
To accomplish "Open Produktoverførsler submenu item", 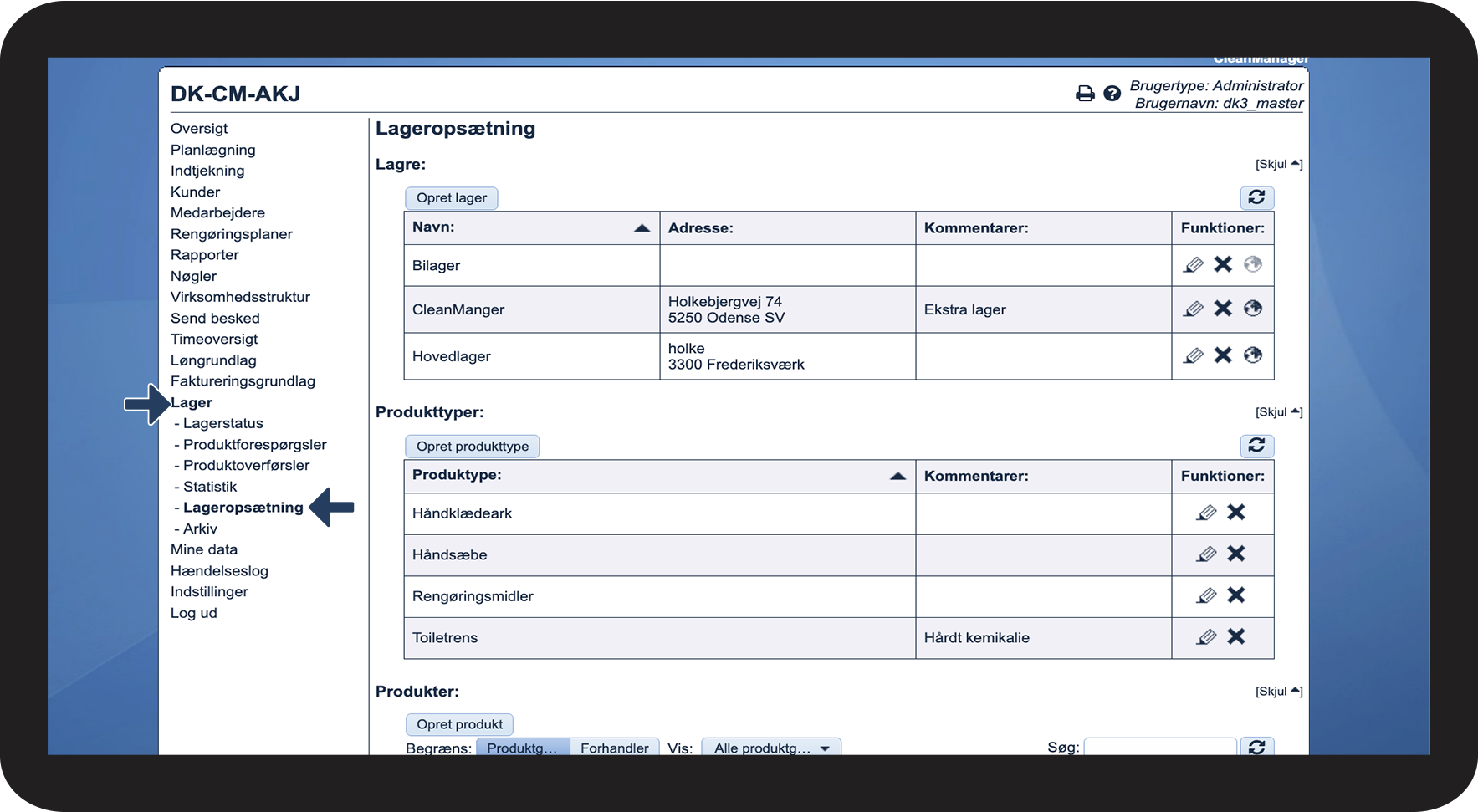I will click(247, 466).
